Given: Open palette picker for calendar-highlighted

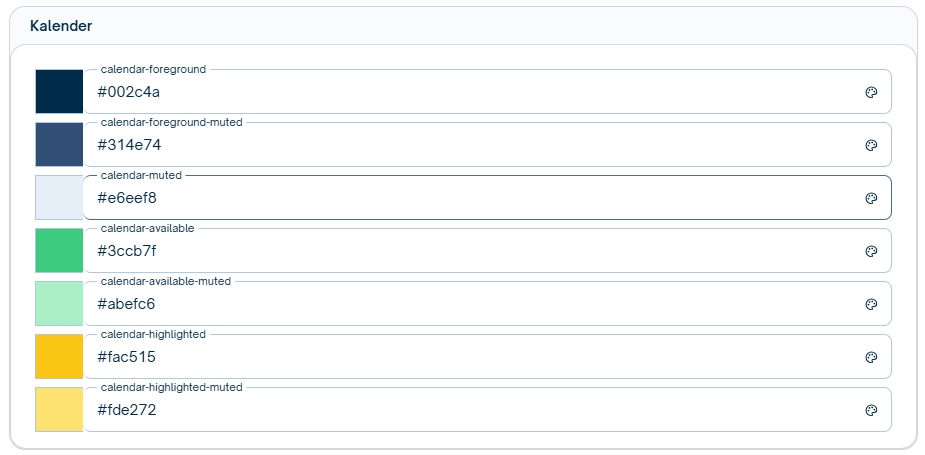Looking at the screenshot, I should [871, 357].
